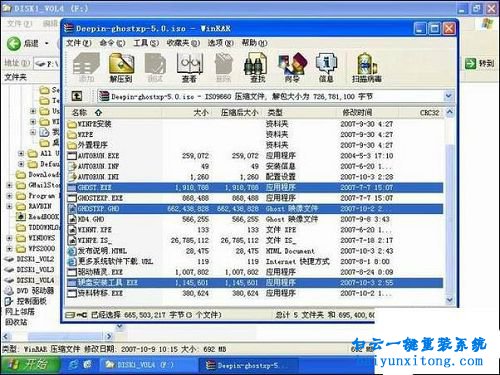Click the 转到 (Go) button in Explorer
The image size is (500, 375).
pyautogui.click(x=479, y=63)
